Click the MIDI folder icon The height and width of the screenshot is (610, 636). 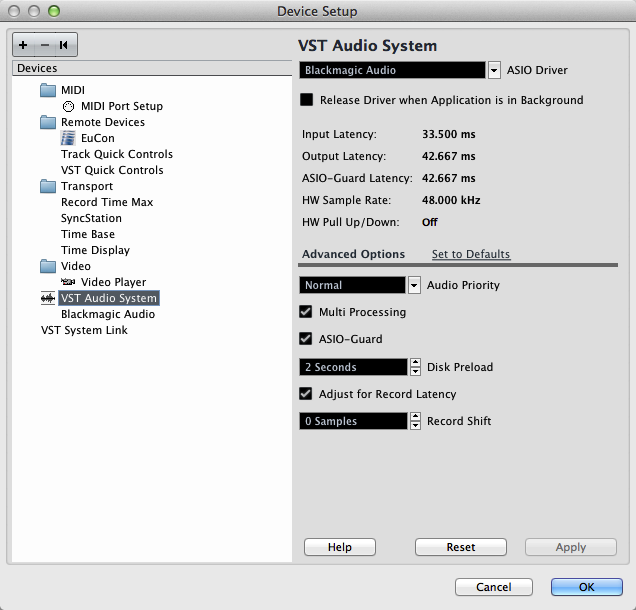49,90
